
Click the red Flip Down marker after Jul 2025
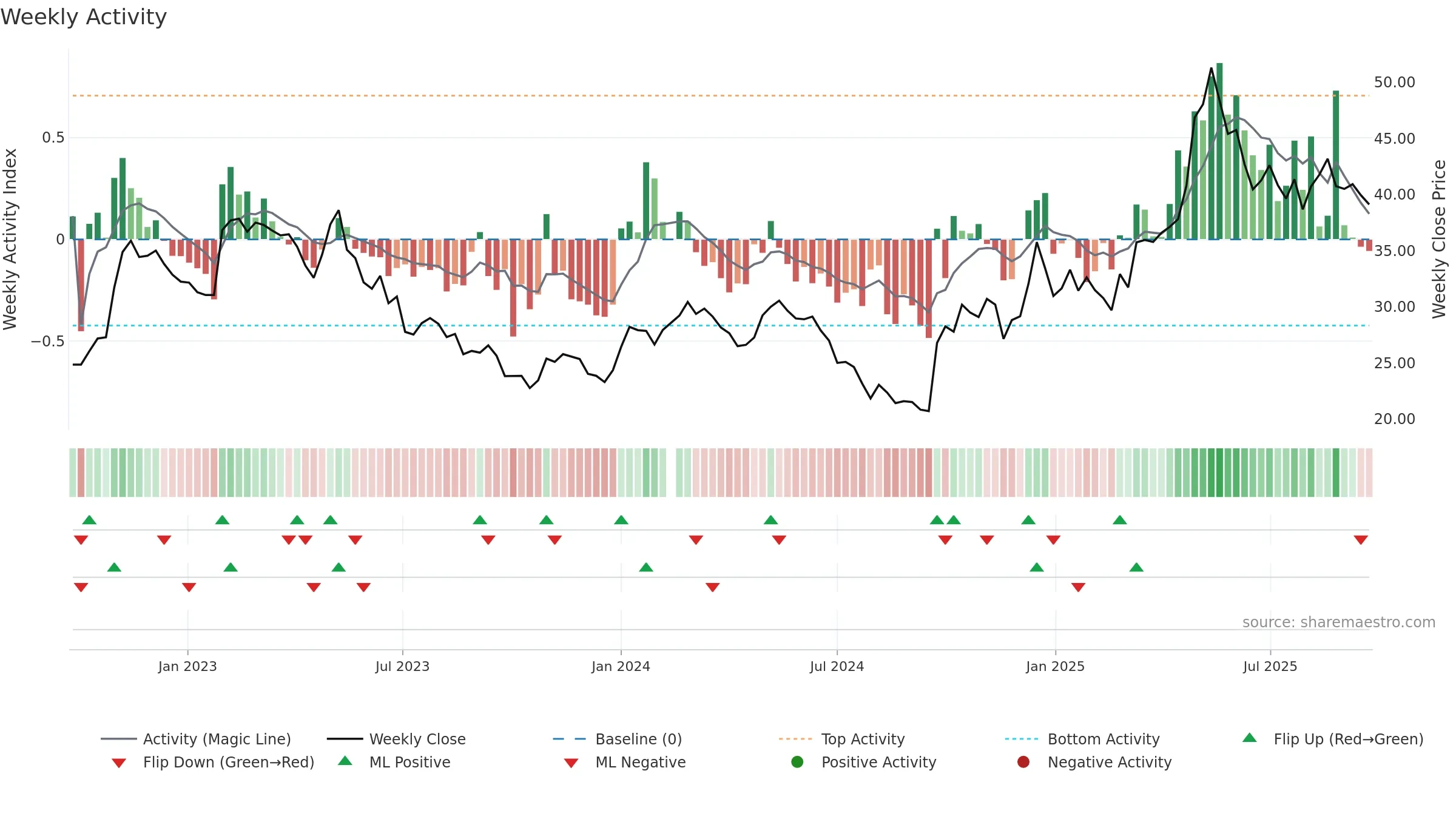click(1361, 540)
